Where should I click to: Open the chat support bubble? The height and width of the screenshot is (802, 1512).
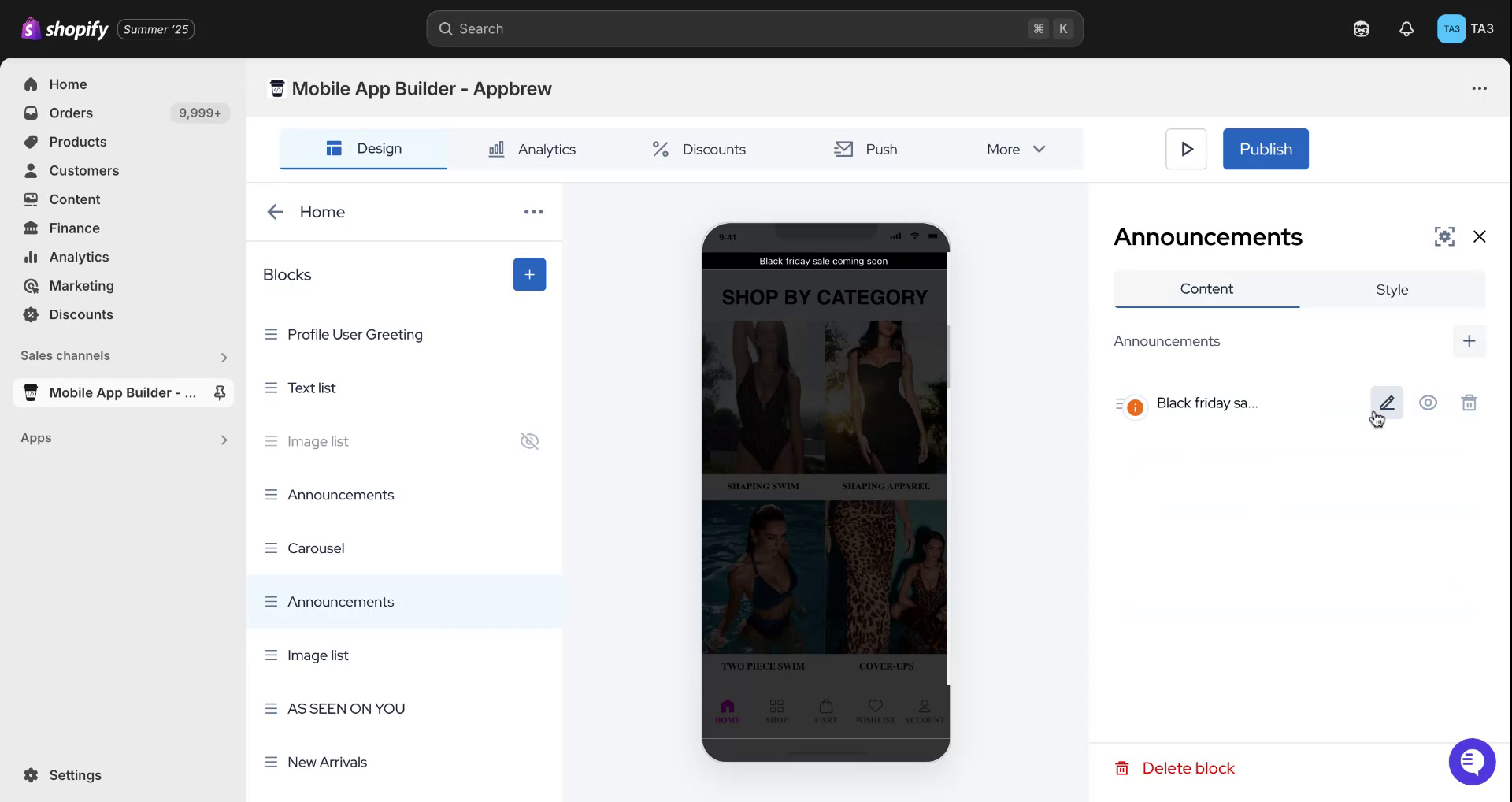[x=1471, y=762]
